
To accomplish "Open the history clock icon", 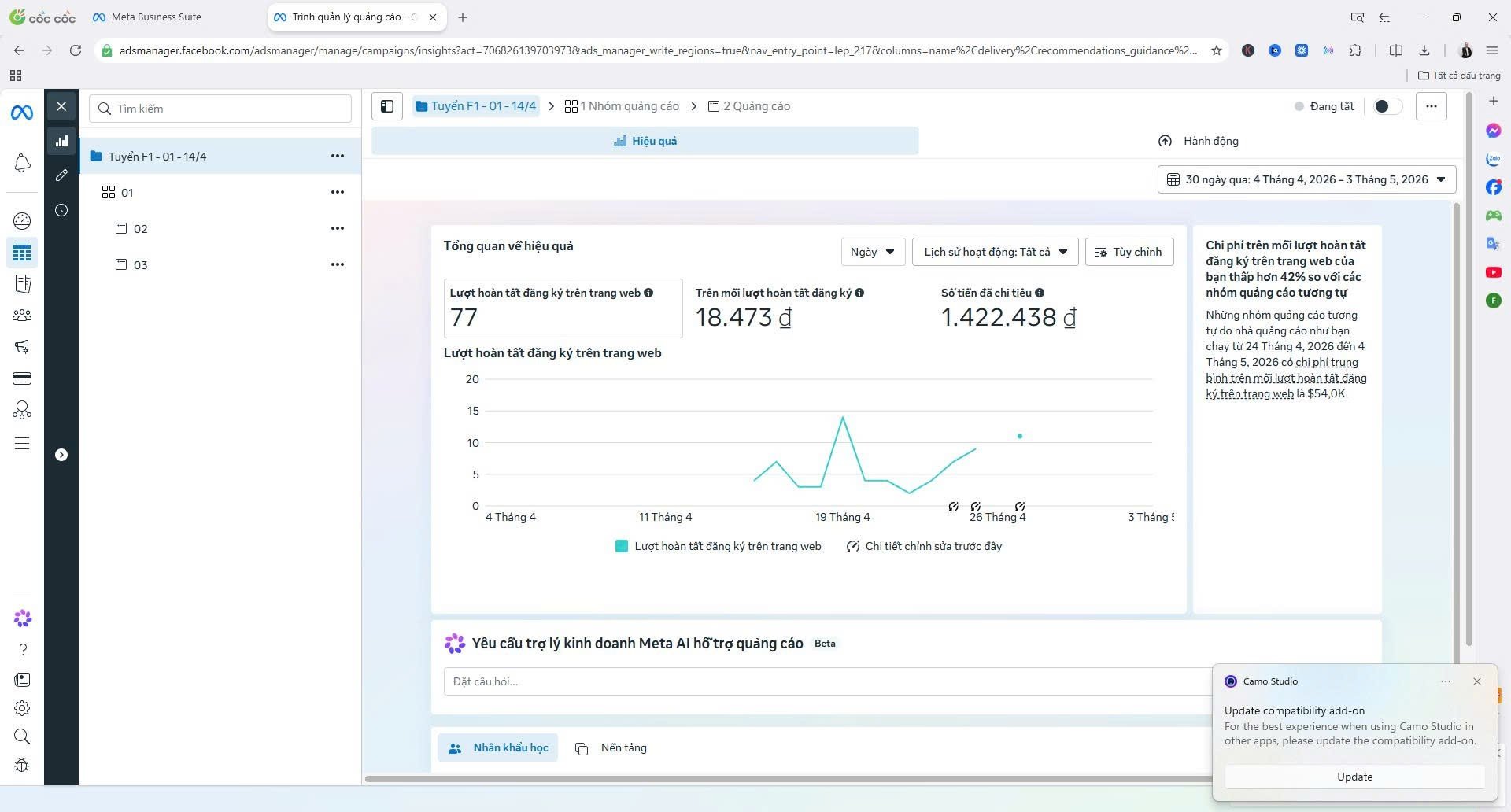I will pyautogui.click(x=61, y=210).
